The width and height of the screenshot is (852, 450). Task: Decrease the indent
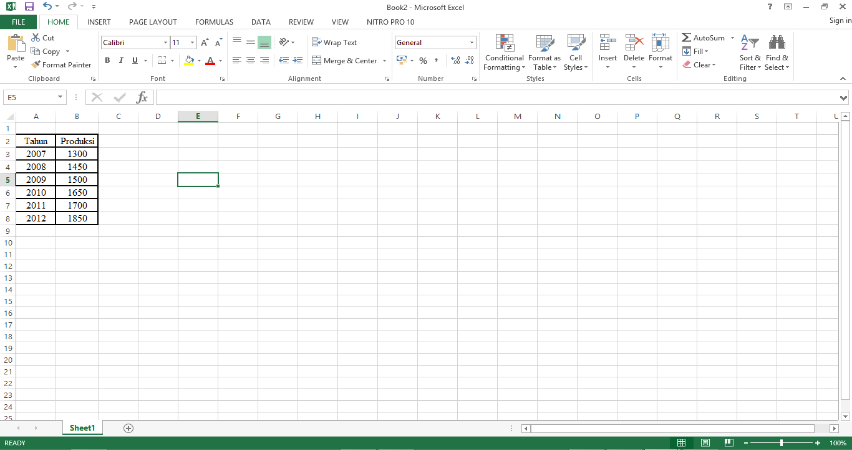tap(284, 60)
